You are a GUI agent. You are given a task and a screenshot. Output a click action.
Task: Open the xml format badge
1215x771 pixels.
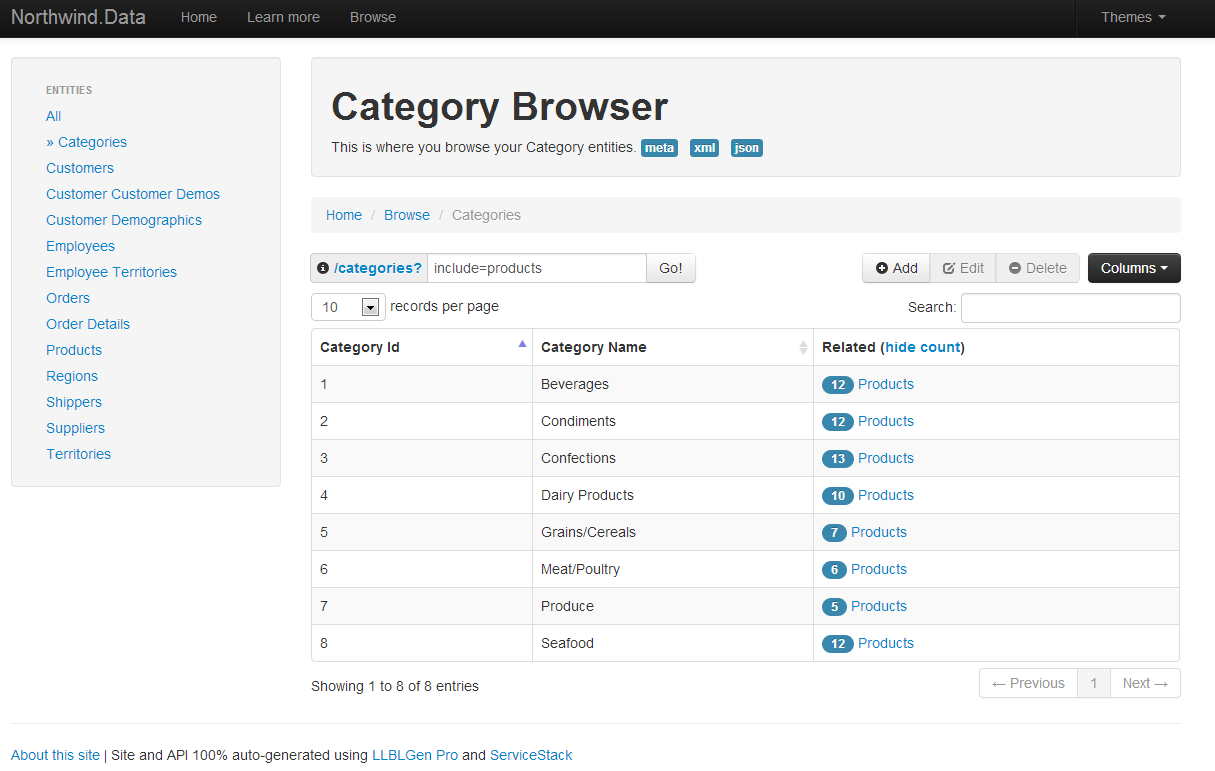pos(704,148)
